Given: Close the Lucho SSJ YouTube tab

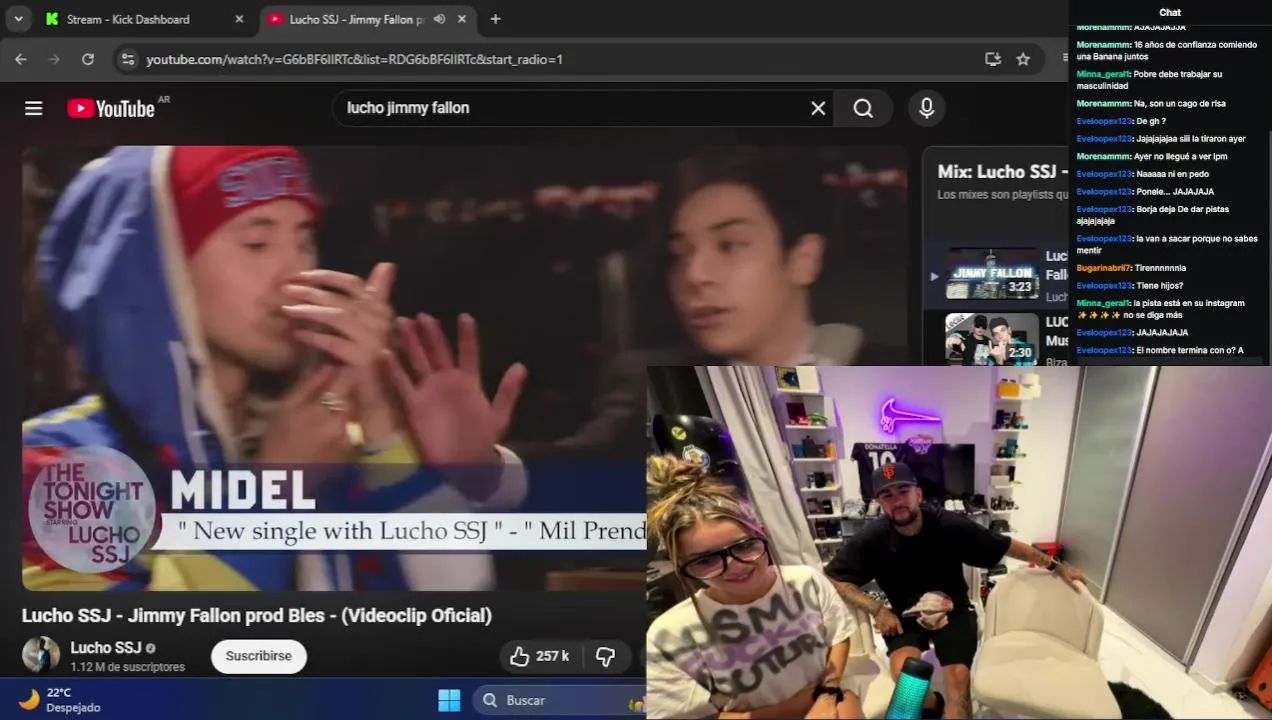Looking at the screenshot, I should pos(461,19).
